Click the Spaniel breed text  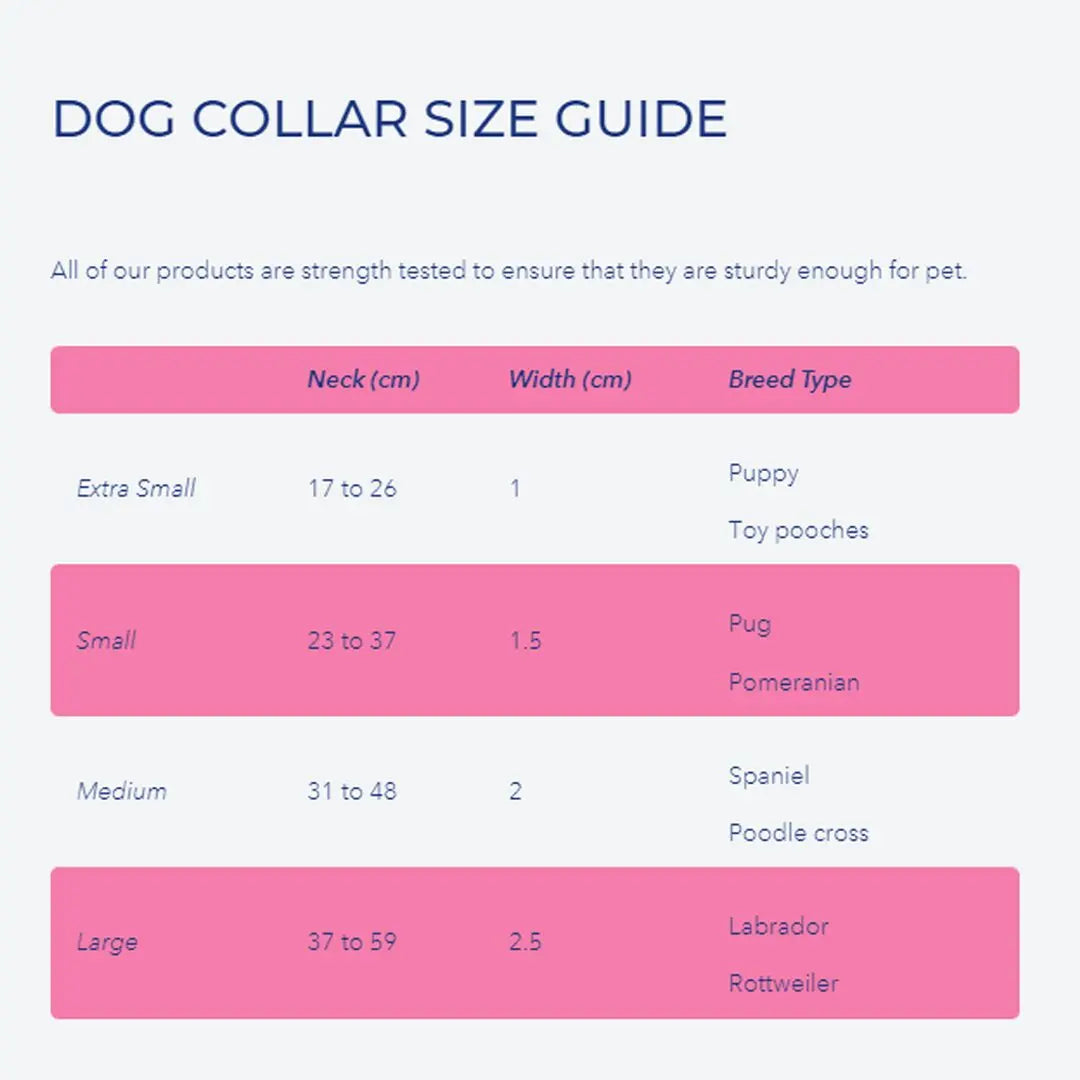[769, 776]
